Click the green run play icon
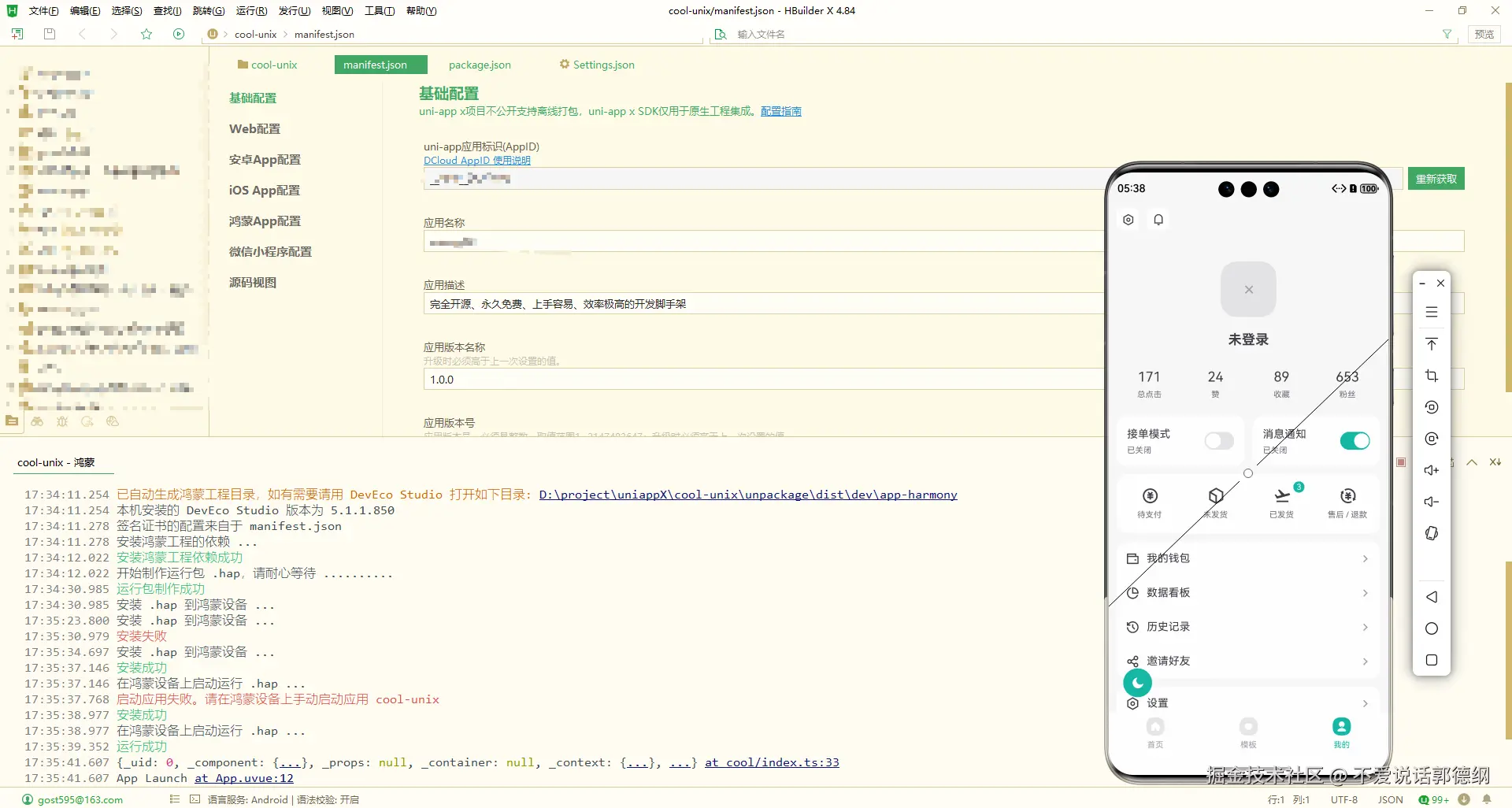Image resolution: width=1512 pixels, height=808 pixels. pyautogui.click(x=179, y=34)
